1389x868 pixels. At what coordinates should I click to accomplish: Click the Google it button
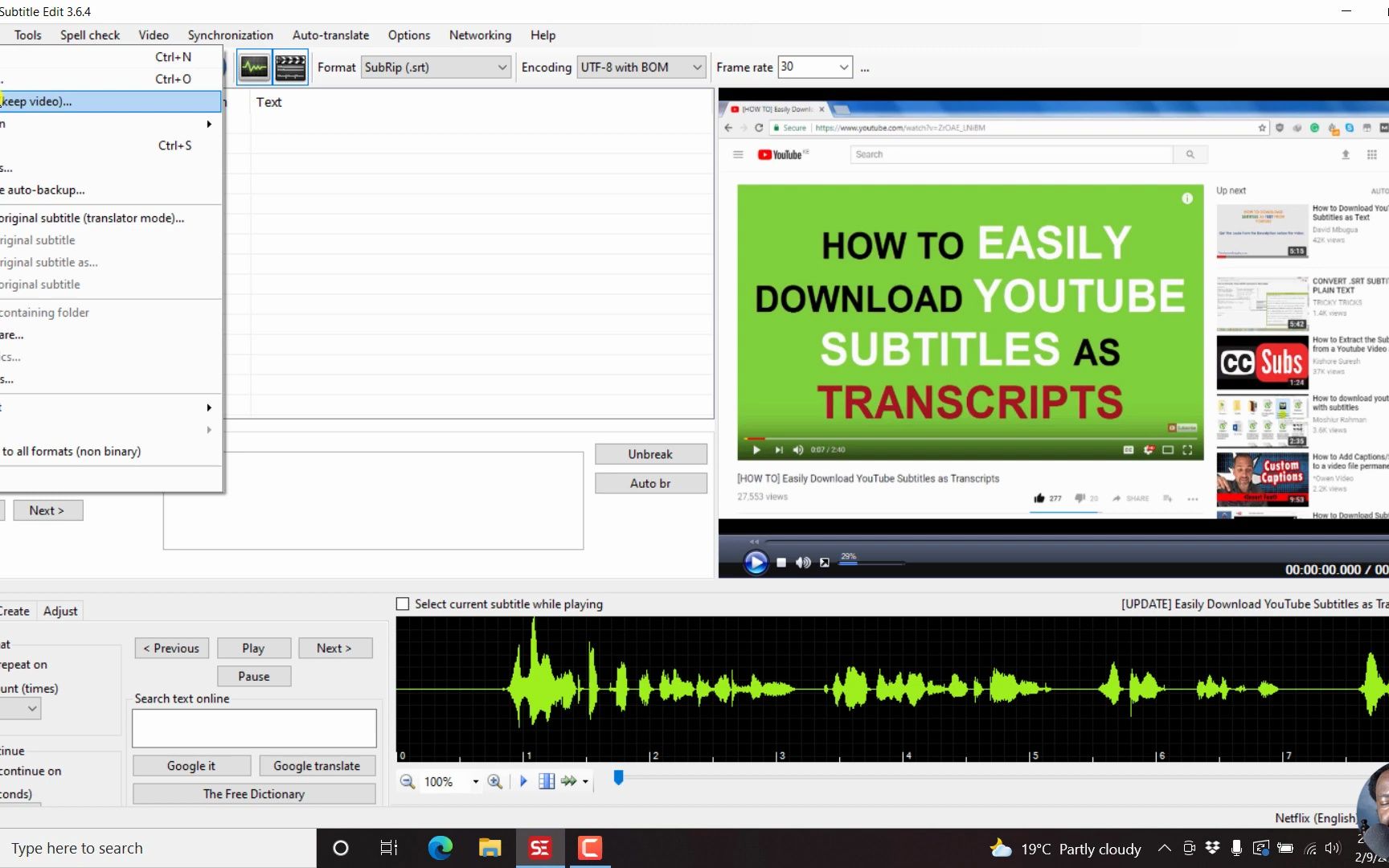[191, 766]
